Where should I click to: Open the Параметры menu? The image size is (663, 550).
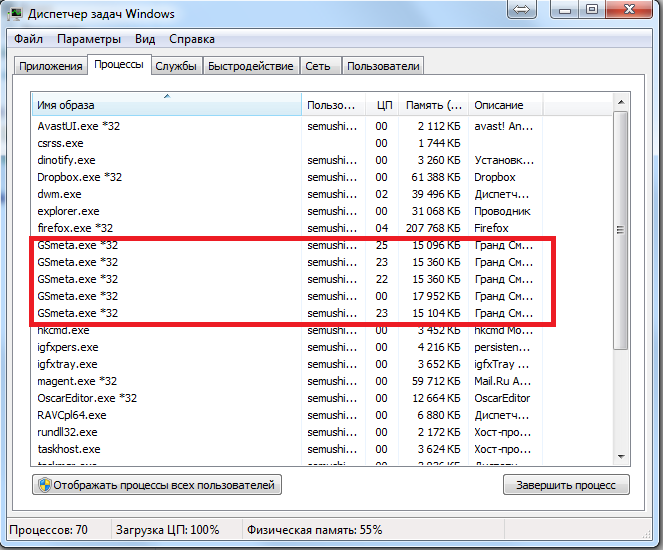89,39
